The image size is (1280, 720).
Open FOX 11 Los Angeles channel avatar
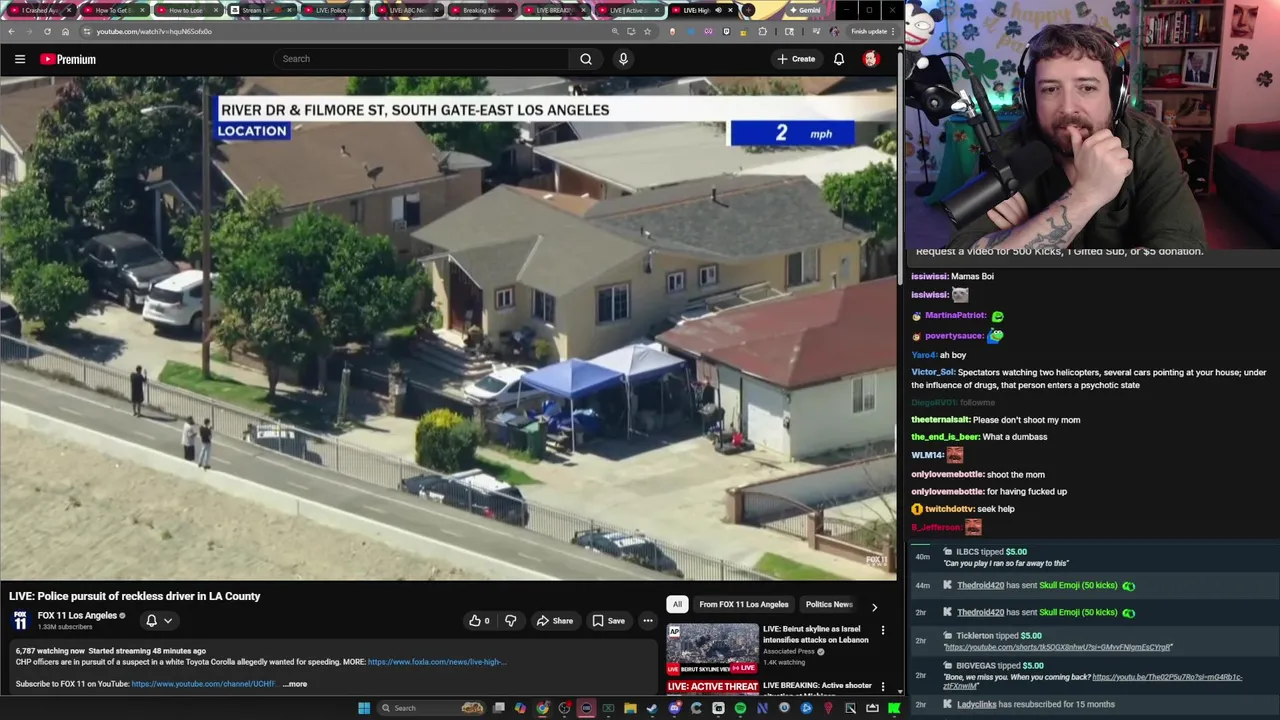(x=20, y=621)
